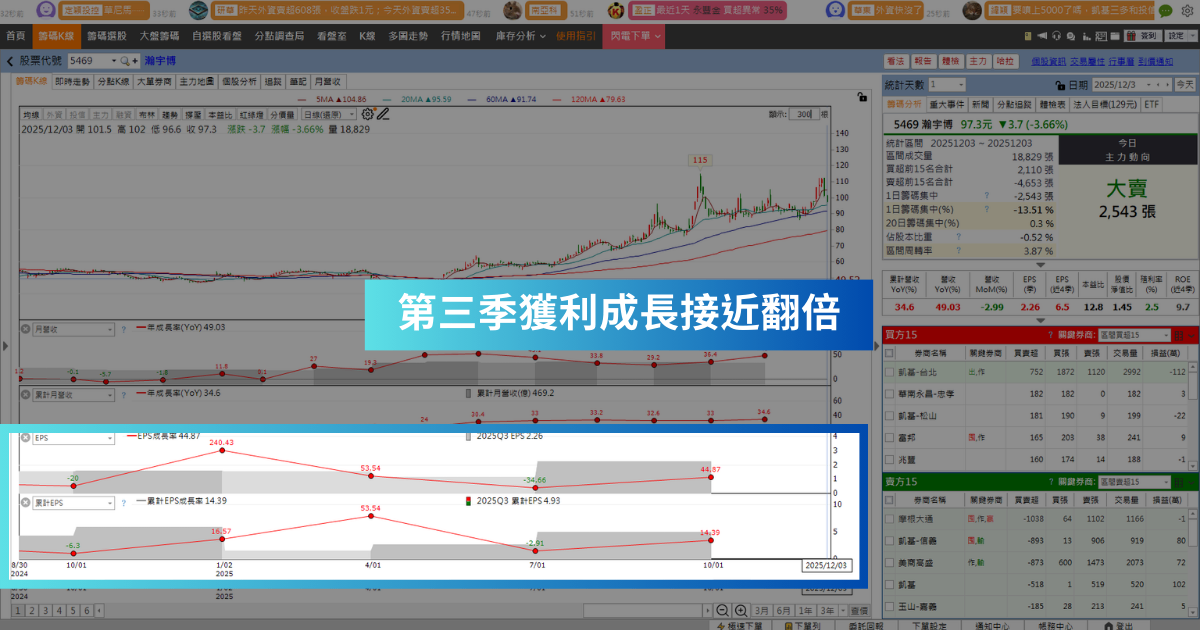Click the chart horizontal scrollbar
1200x630 pixels.
click(x=645, y=610)
